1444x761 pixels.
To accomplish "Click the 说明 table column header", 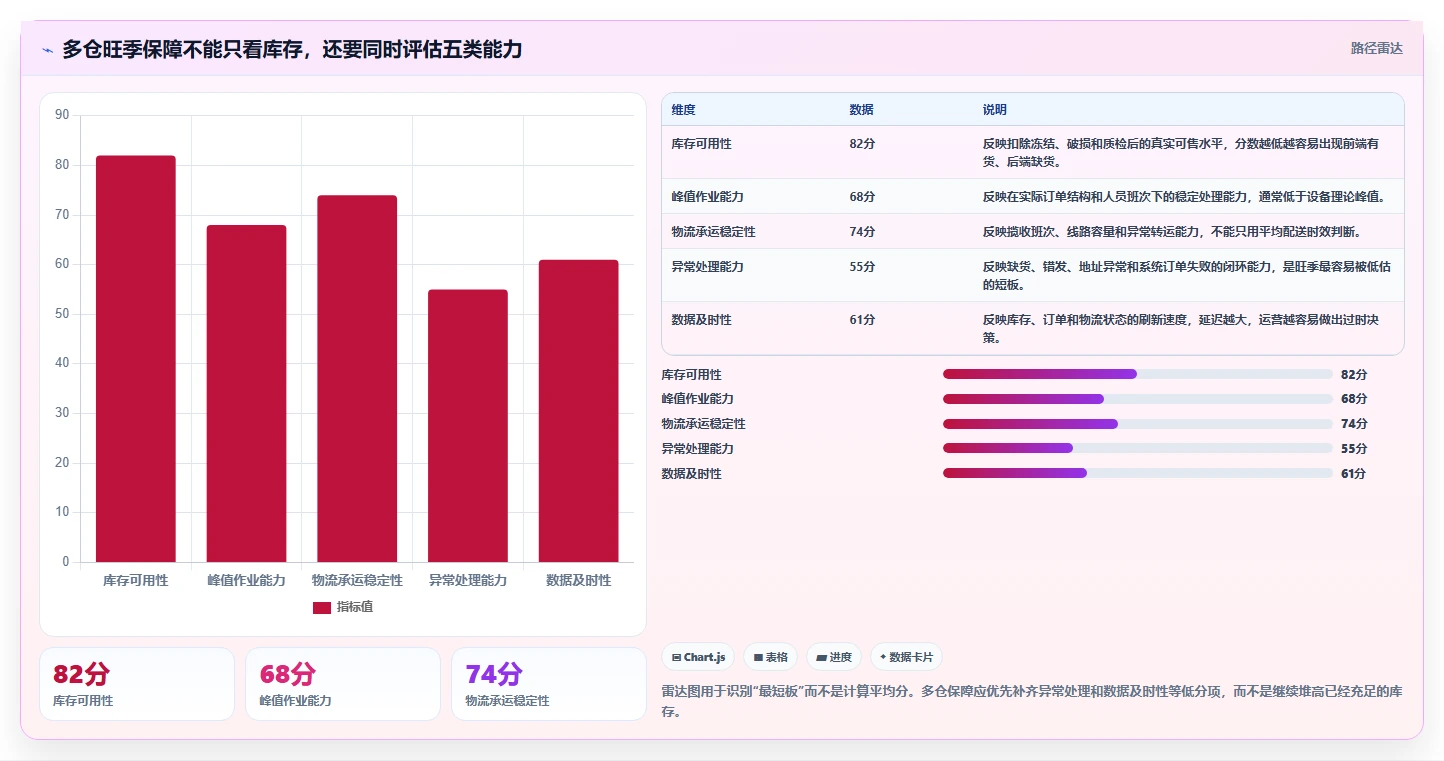I will [995, 110].
